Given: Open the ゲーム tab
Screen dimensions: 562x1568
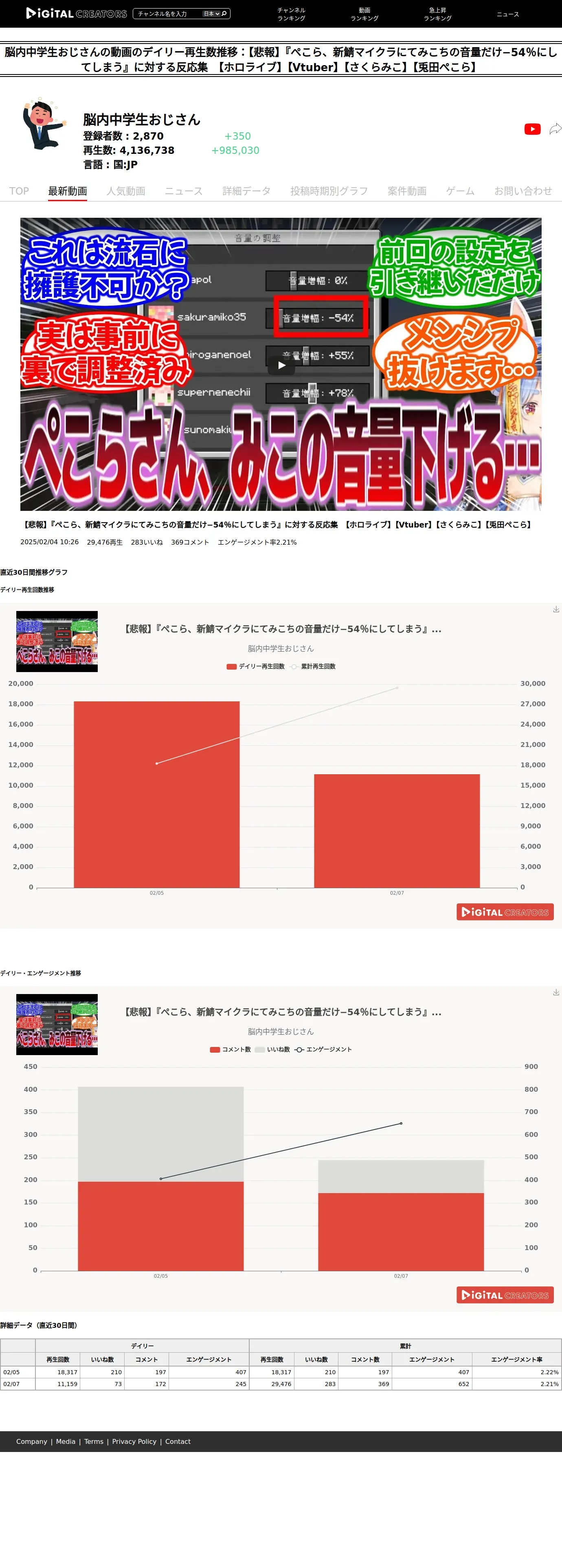Looking at the screenshot, I should coord(460,191).
